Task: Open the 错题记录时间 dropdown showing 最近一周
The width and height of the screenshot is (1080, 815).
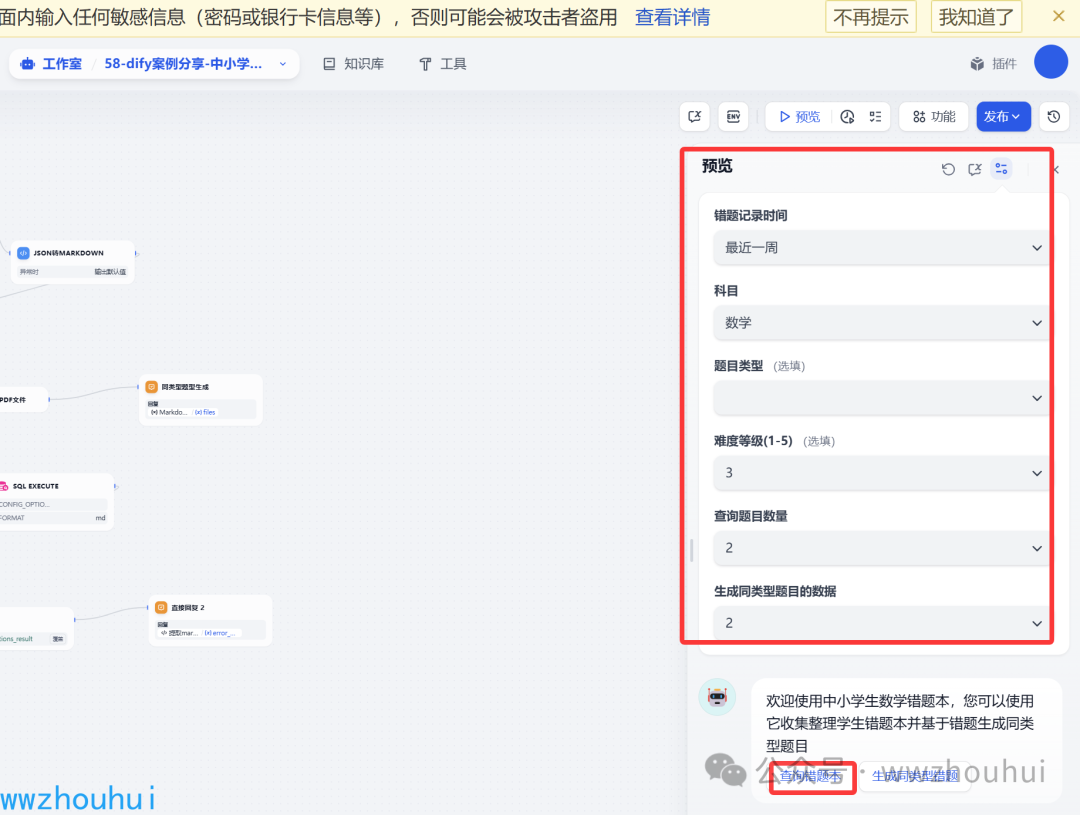Action: 881,247
